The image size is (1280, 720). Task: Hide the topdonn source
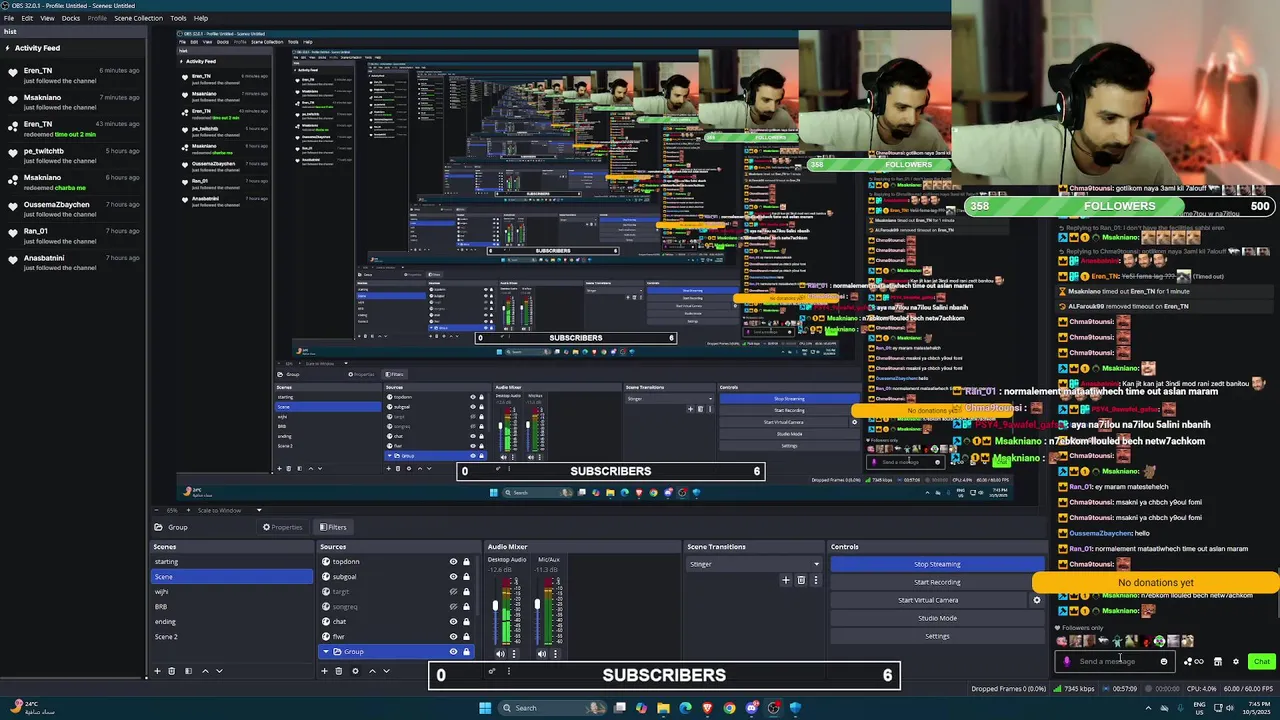[x=453, y=562]
